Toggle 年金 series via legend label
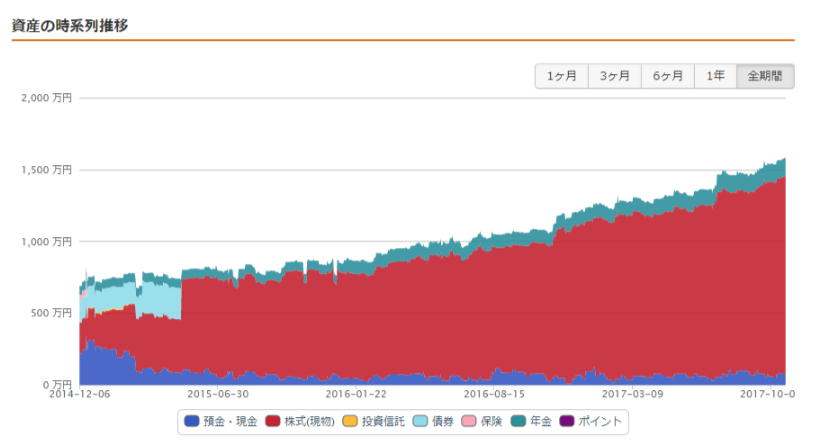Screen dimensions: 815x440 coord(541,421)
